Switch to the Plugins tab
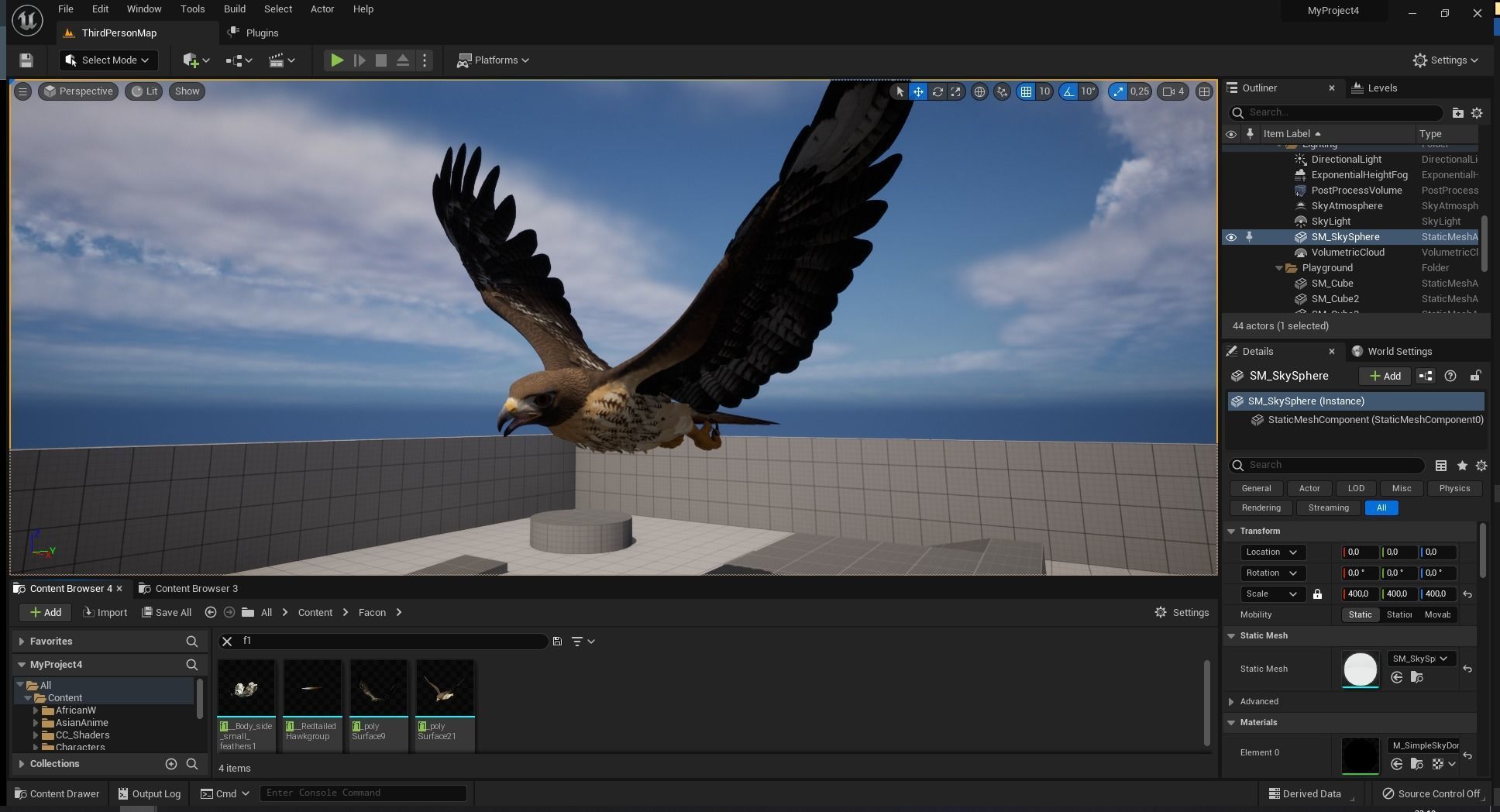 pos(254,33)
